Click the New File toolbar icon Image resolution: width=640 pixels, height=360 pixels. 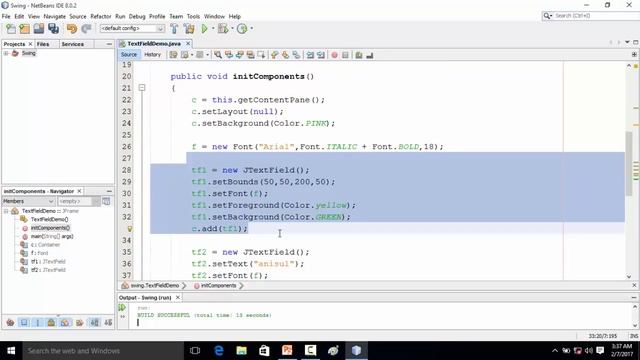click(x=11, y=29)
